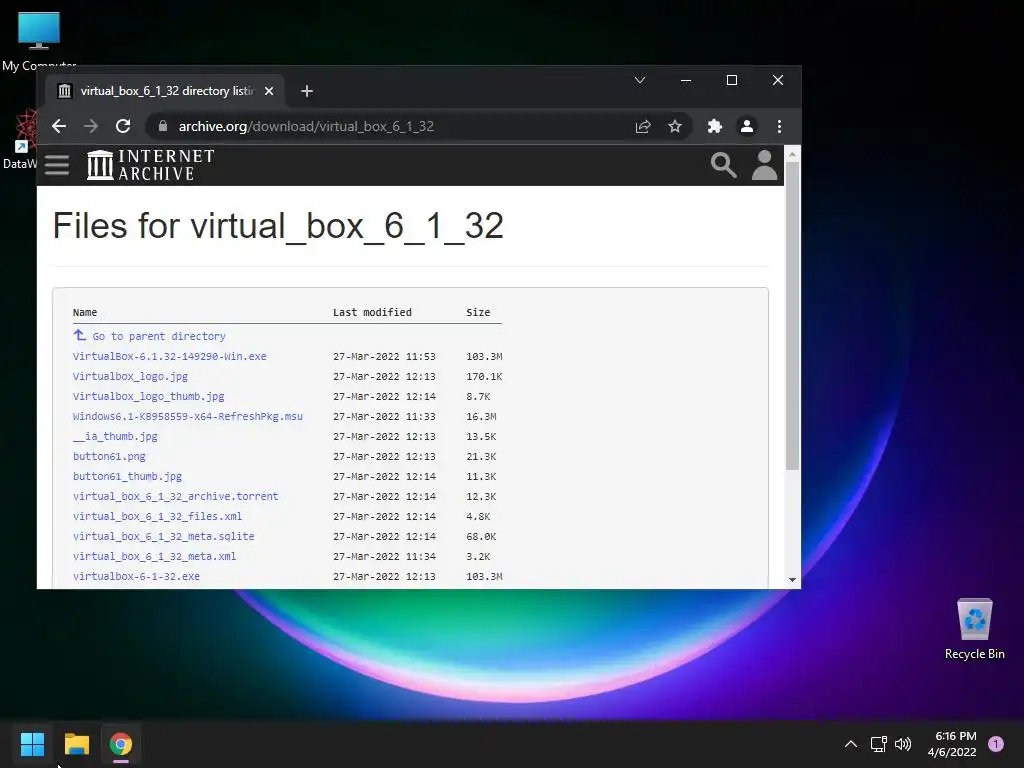
Task: Select the virtual_box_6_1_32 directory listing tab
Action: [x=165, y=91]
